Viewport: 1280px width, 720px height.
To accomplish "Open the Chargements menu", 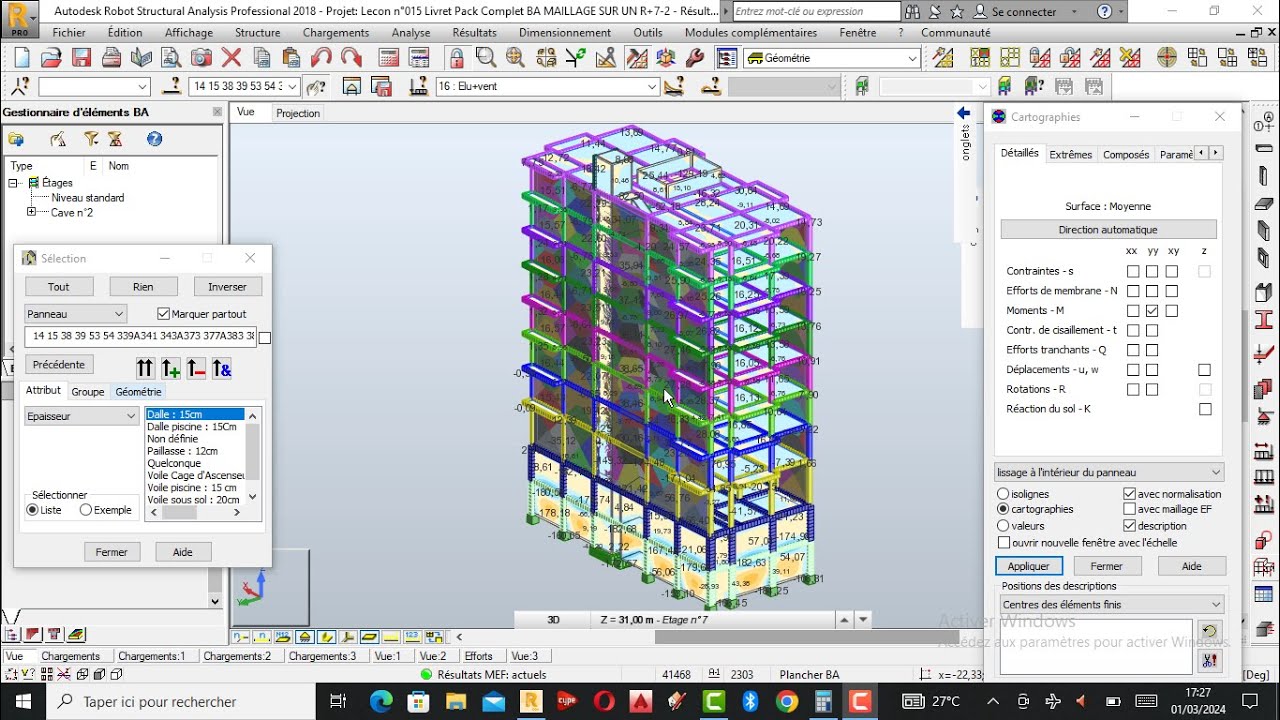I will tap(336, 32).
